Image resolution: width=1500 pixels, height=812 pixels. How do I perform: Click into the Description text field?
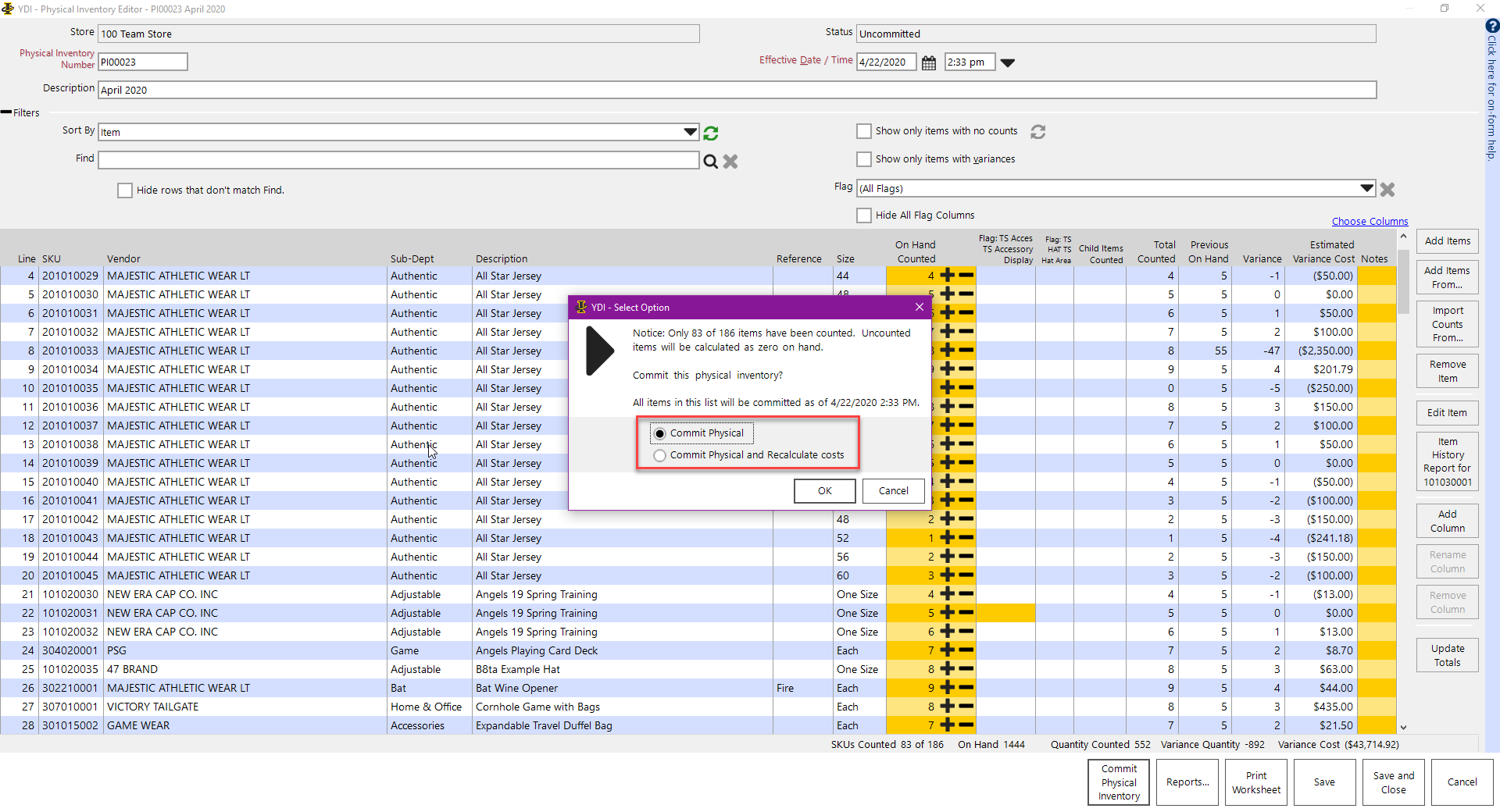736,91
